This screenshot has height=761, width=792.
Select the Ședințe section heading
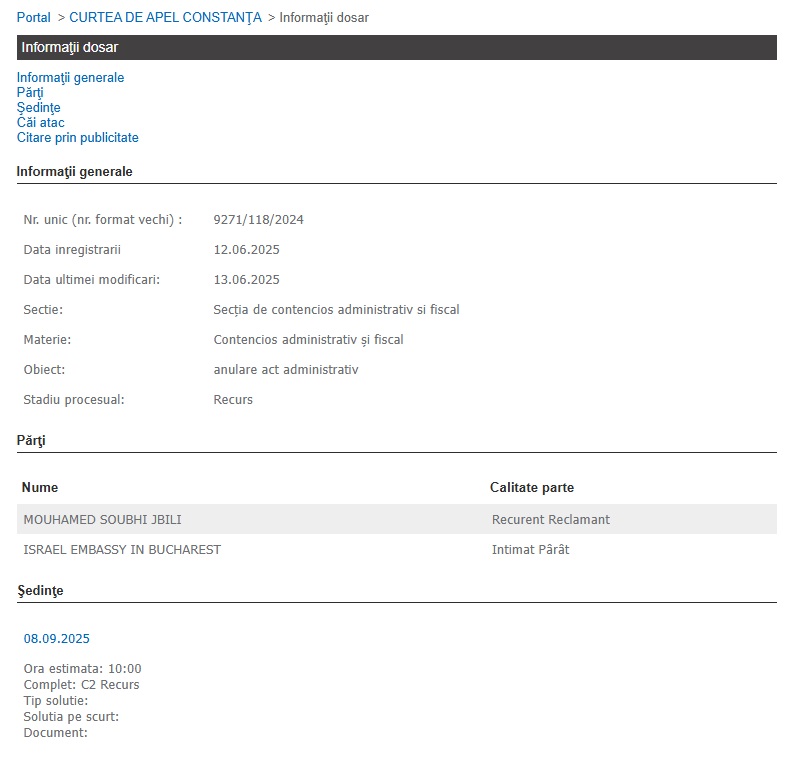click(40, 590)
